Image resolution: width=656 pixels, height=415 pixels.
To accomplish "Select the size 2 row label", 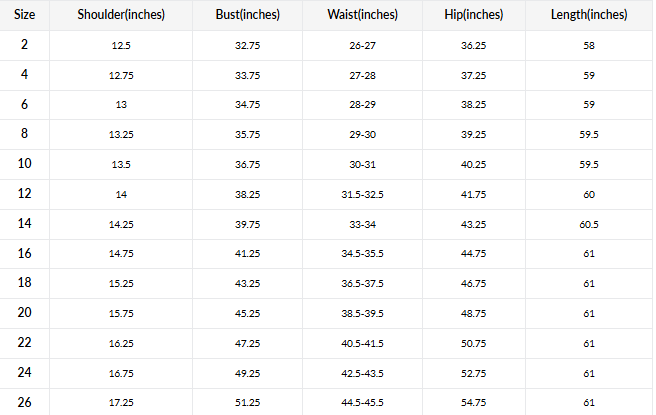I will (x=24, y=46).
